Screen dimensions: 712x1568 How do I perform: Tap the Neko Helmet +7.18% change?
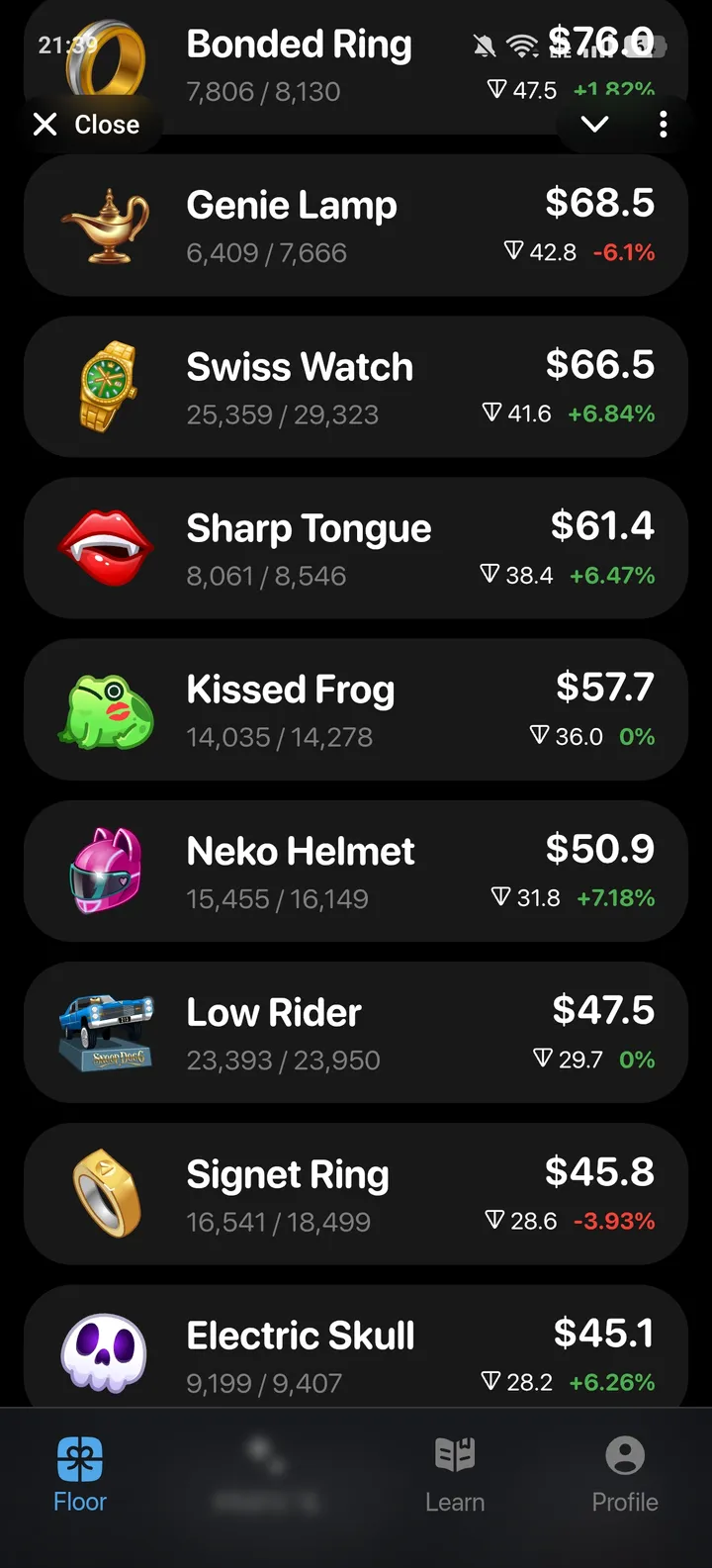point(615,898)
